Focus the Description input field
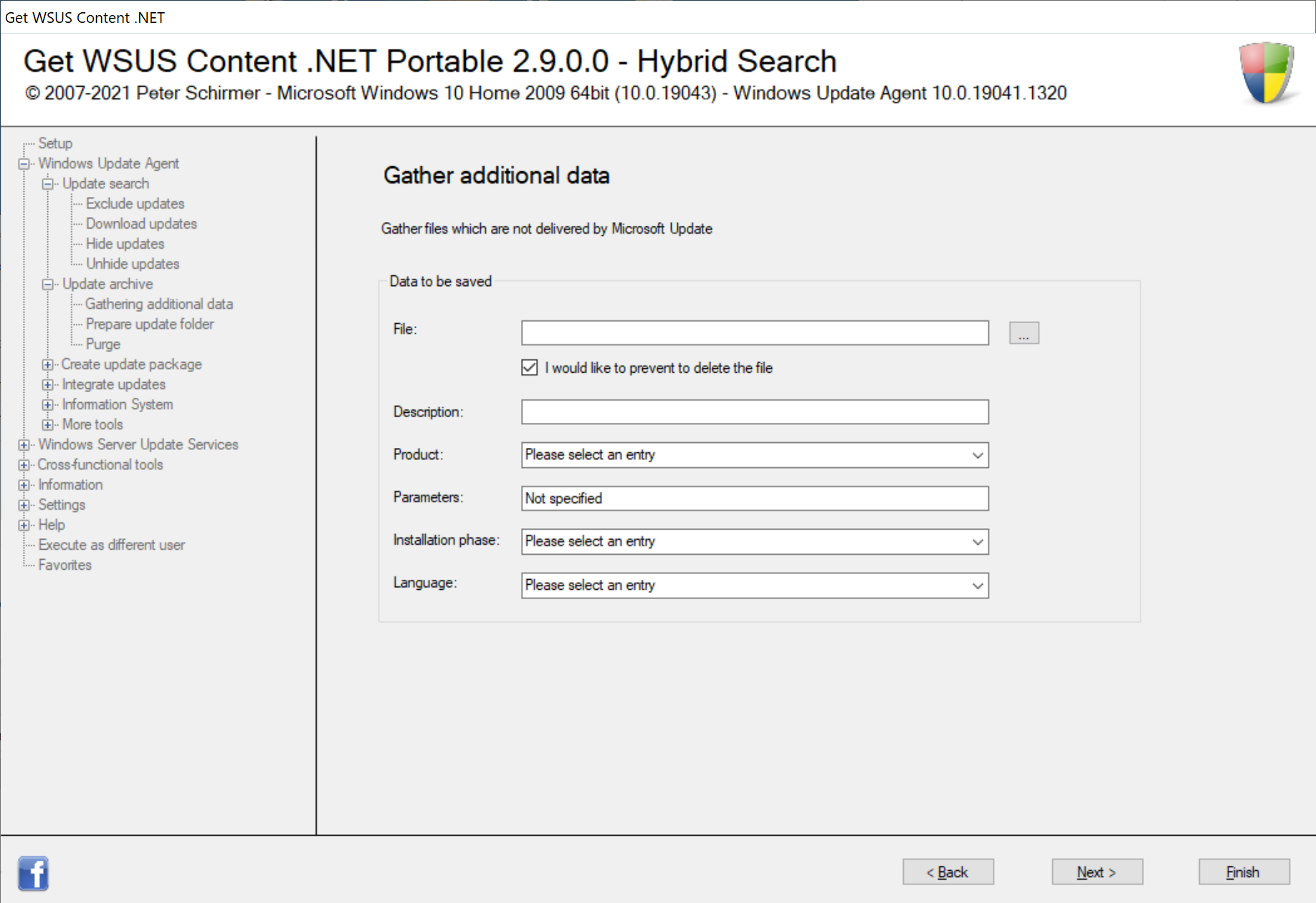1316x903 pixels. coord(755,412)
